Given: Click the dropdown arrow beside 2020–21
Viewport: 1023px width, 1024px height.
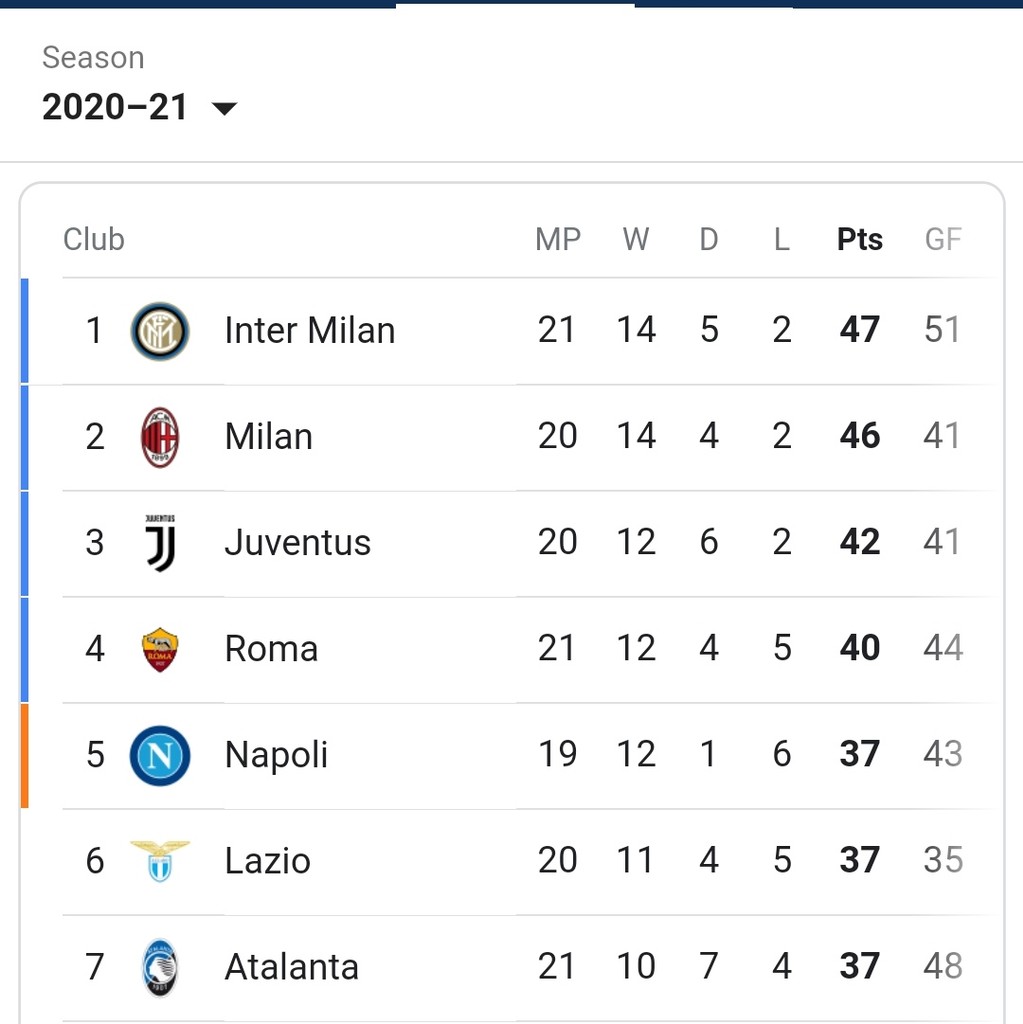Looking at the screenshot, I should point(225,108).
